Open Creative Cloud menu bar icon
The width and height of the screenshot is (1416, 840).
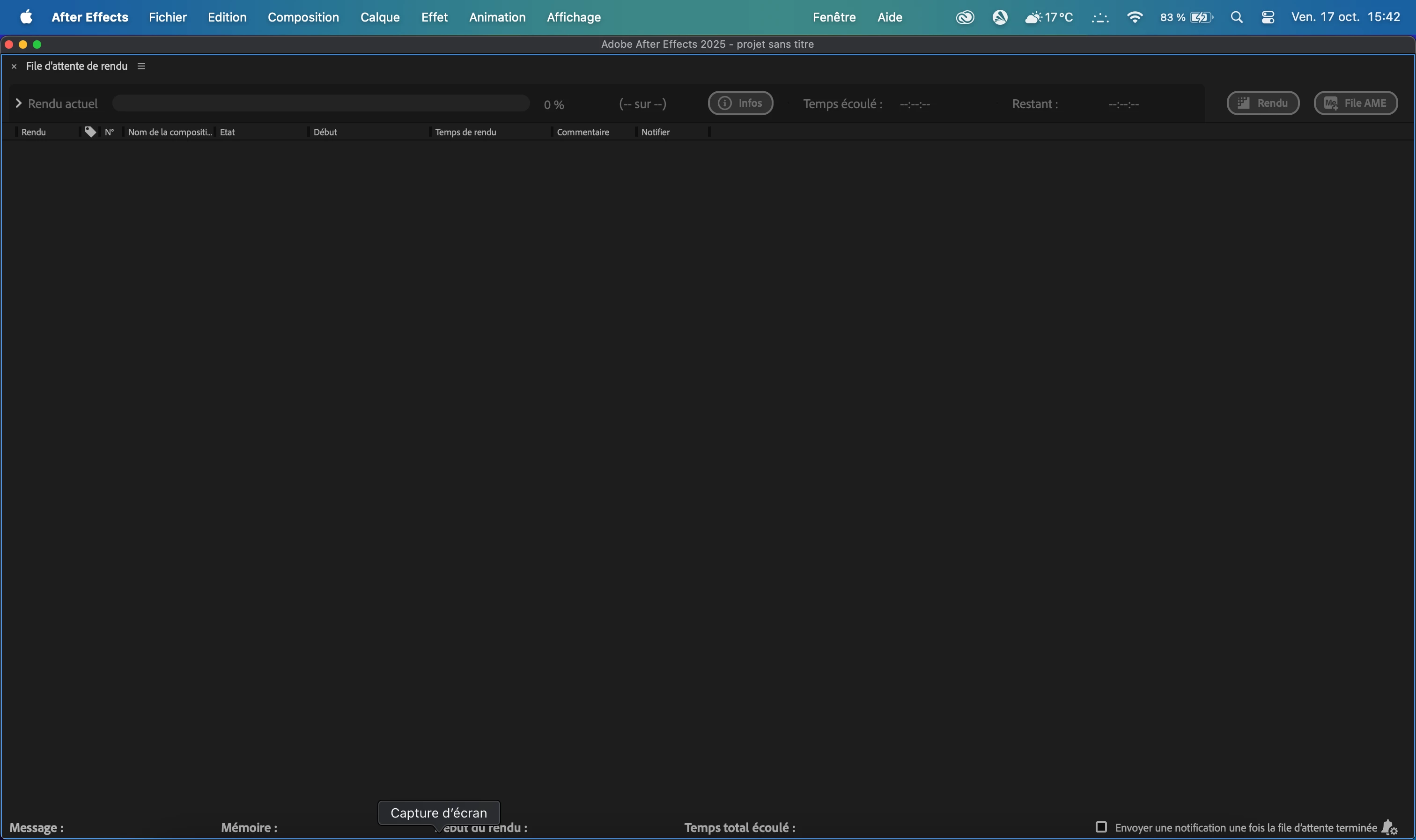pyautogui.click(x=965, y=17)
